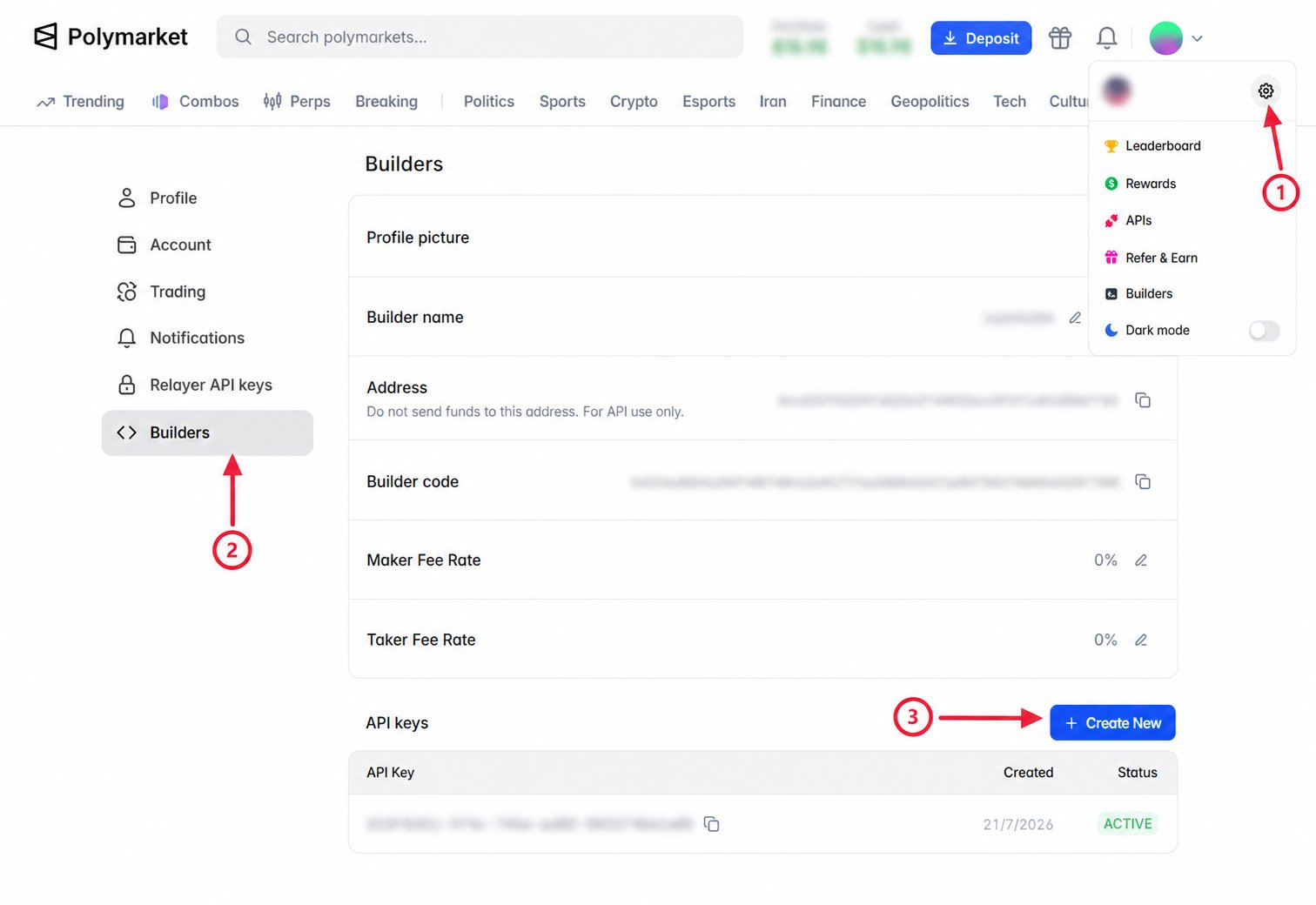Click the Polymarket logo
The height and width of the screenshot is (905, 1316).
111,37
